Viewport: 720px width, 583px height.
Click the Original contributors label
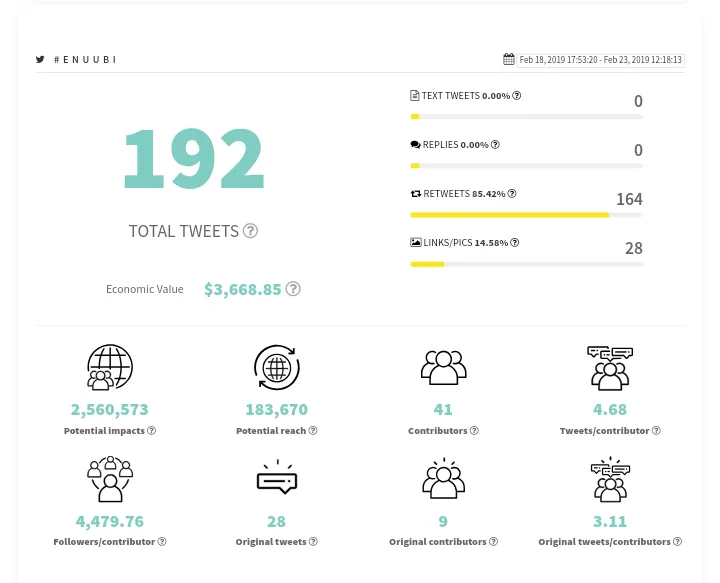[x=438, y=542]
